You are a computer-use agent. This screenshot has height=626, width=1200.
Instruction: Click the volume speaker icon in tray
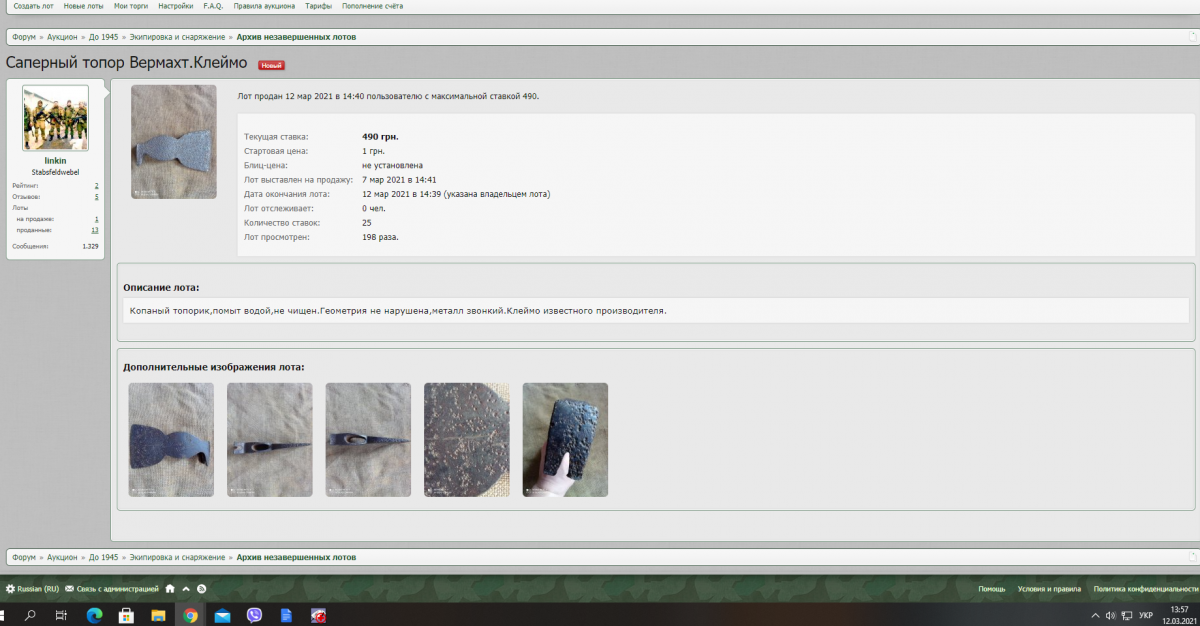point(1111,615)
